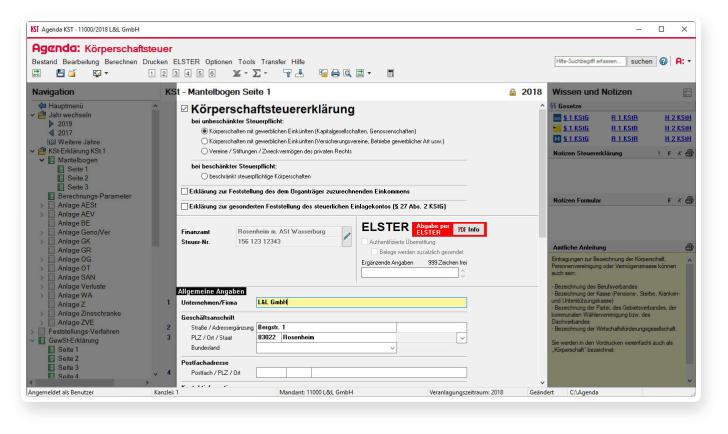Click the save (diskette) toolbar icon
This screenshot has height=434, width=728.
point(60,73)
